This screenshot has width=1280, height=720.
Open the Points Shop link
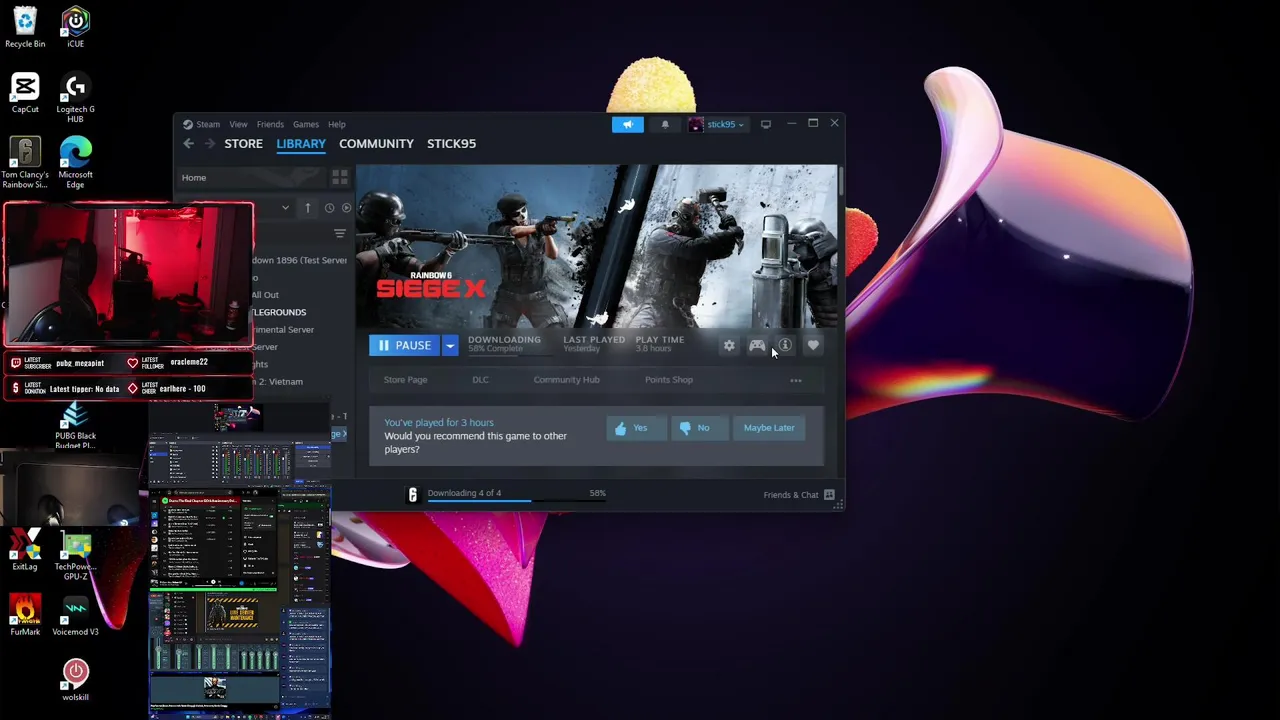[x=669, y=380]
